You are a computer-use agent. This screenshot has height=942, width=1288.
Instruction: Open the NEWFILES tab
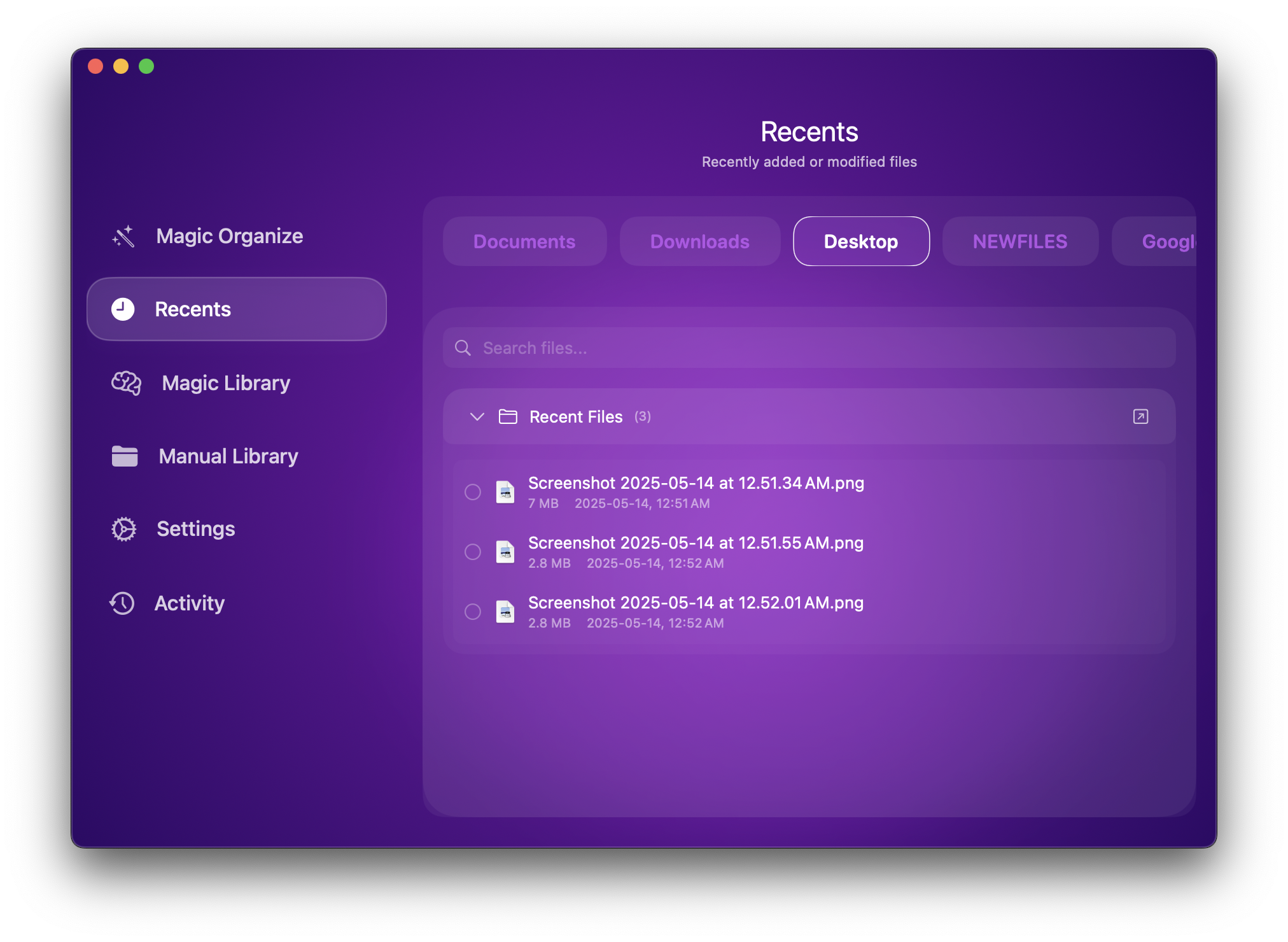coord(1019,242)
